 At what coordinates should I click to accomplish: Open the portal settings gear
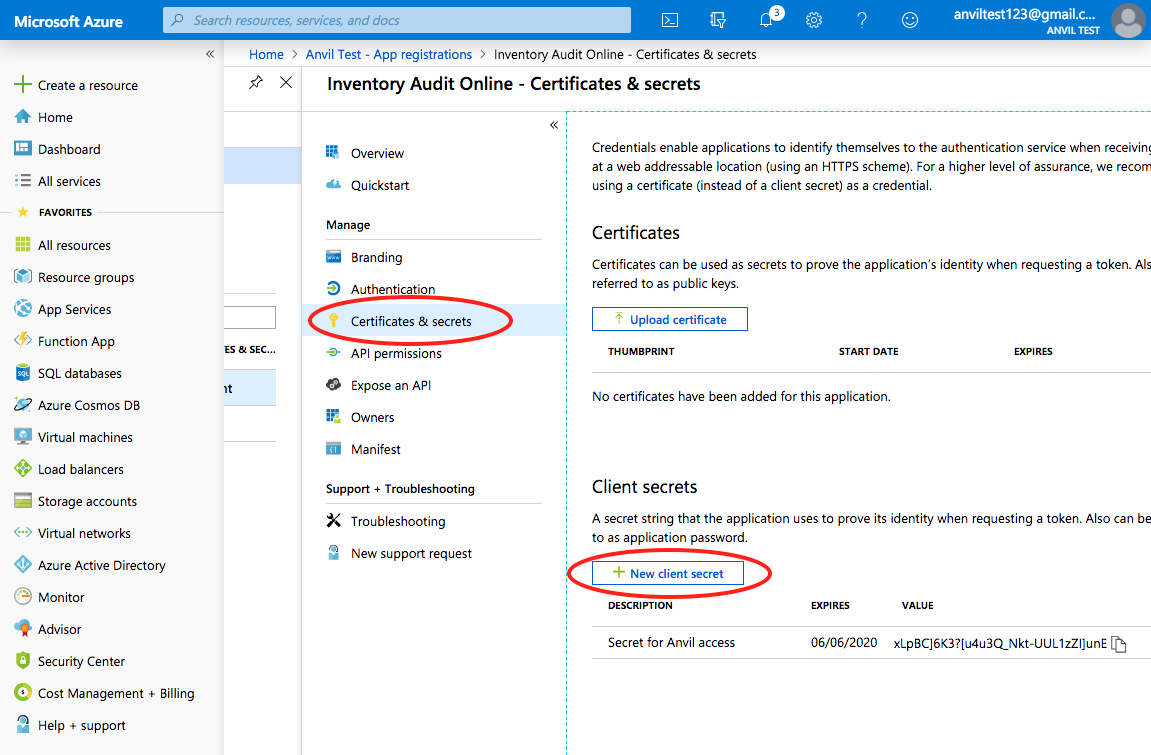click(814, 19)
